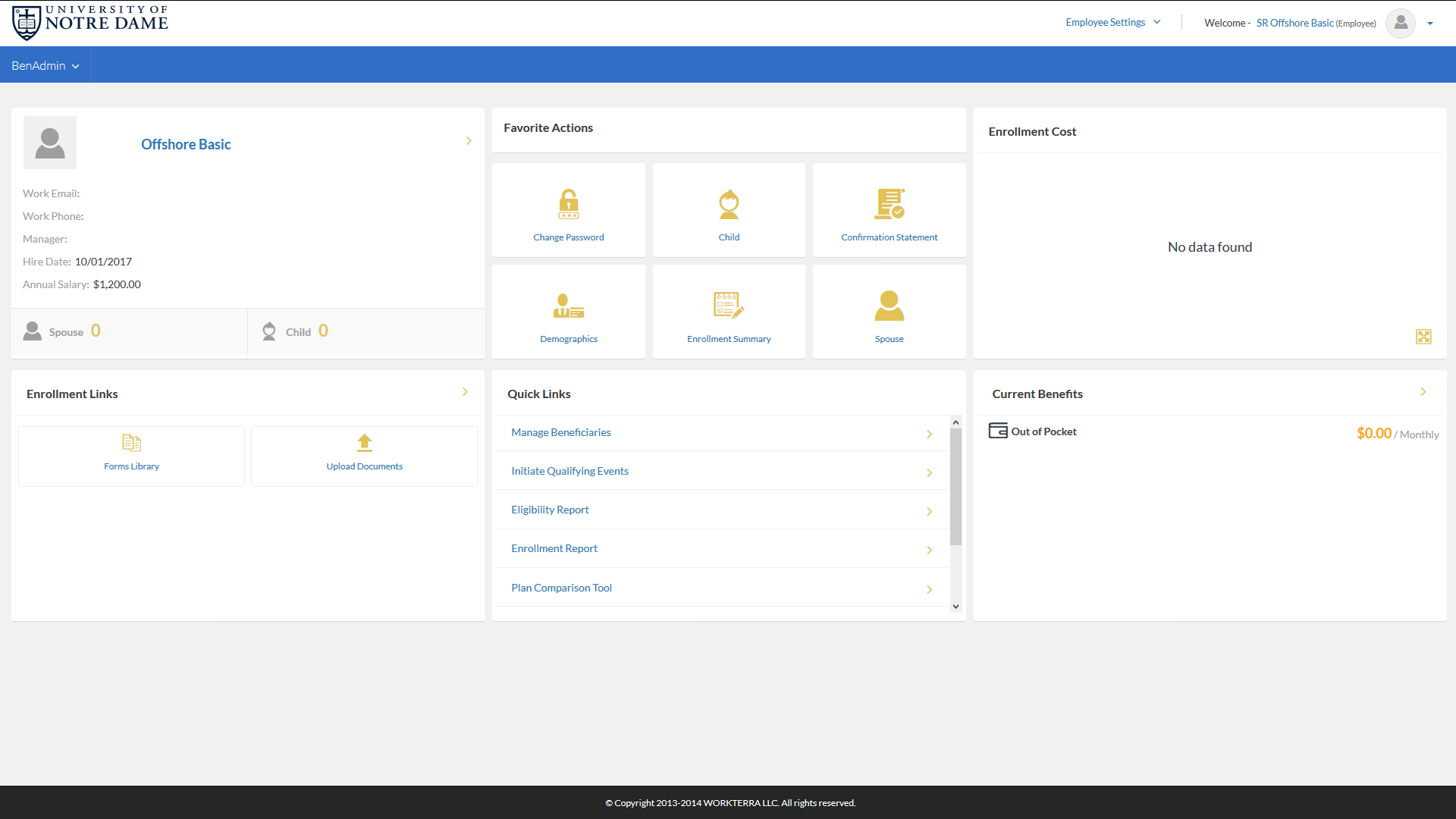Click the Spouse favorite action icon
Image resolution: width=1456 pixels, height=819 pixels.
(x=889, y=306)
